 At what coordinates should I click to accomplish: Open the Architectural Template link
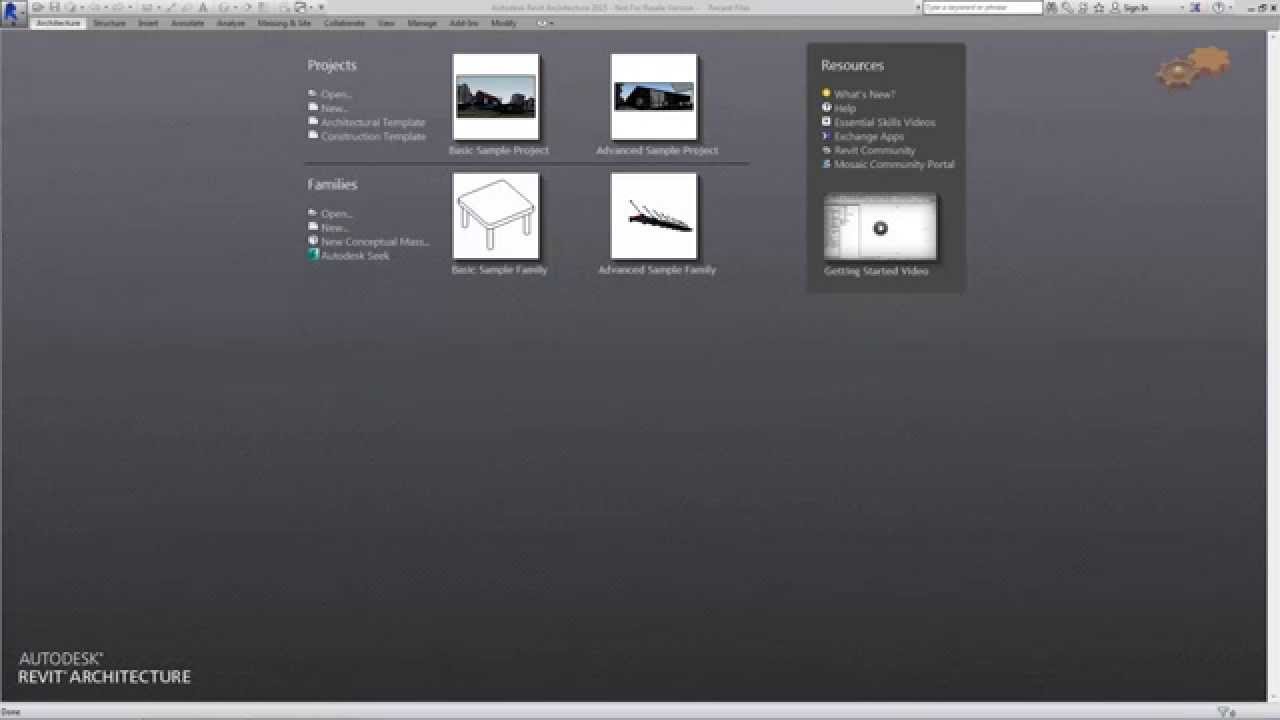point(373,123)
